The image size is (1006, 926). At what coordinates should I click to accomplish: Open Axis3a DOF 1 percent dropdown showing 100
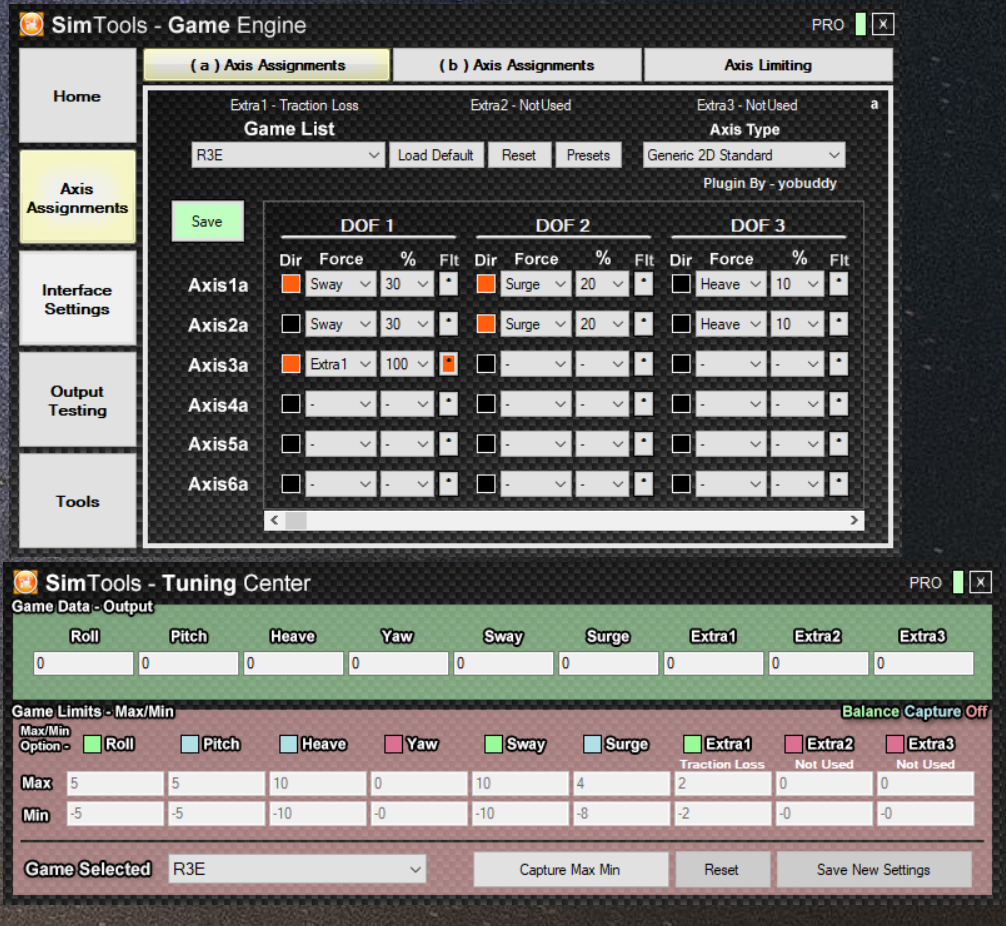(407, 364)
